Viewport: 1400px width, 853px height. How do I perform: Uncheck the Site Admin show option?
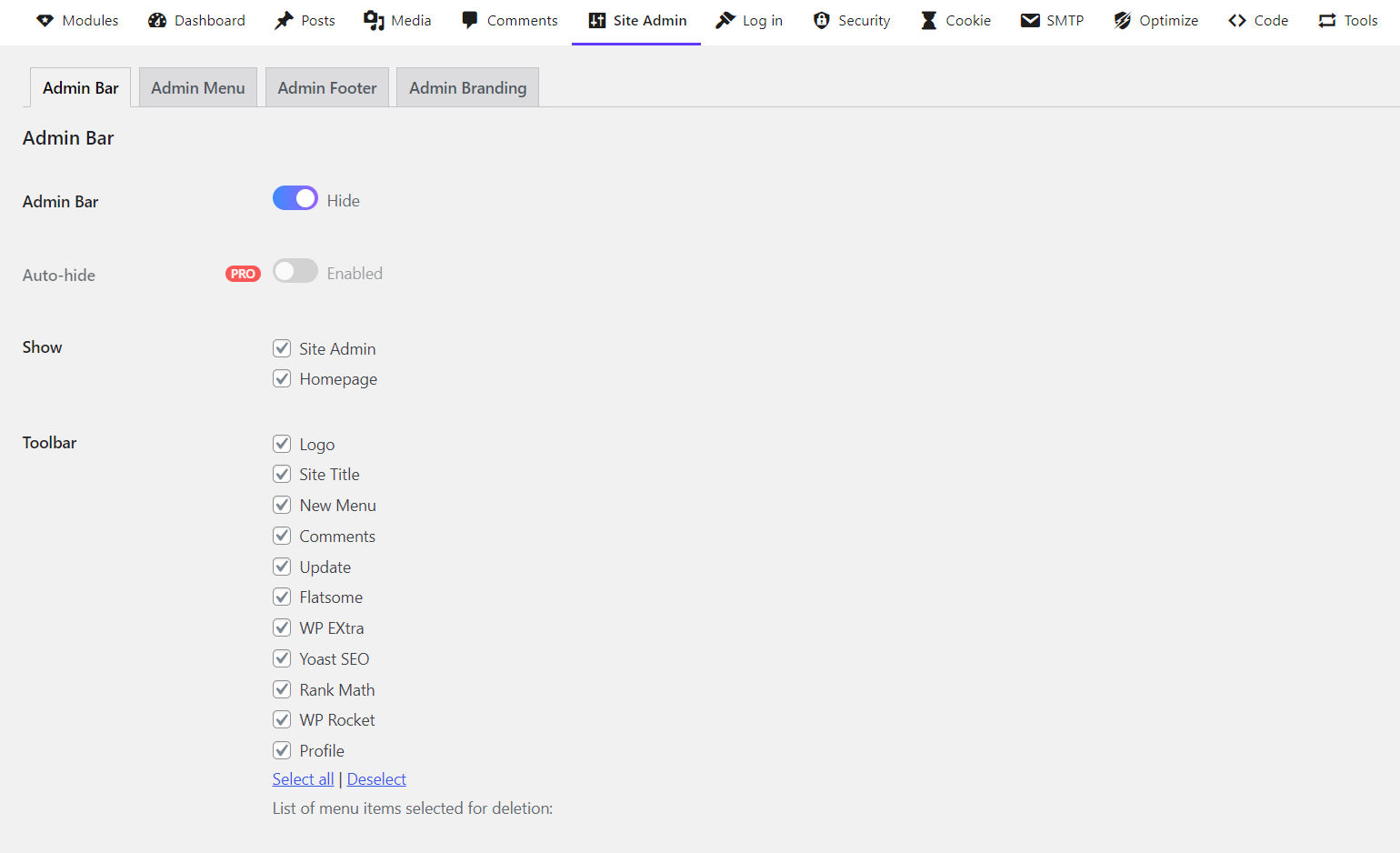click(x=282, y=347)
